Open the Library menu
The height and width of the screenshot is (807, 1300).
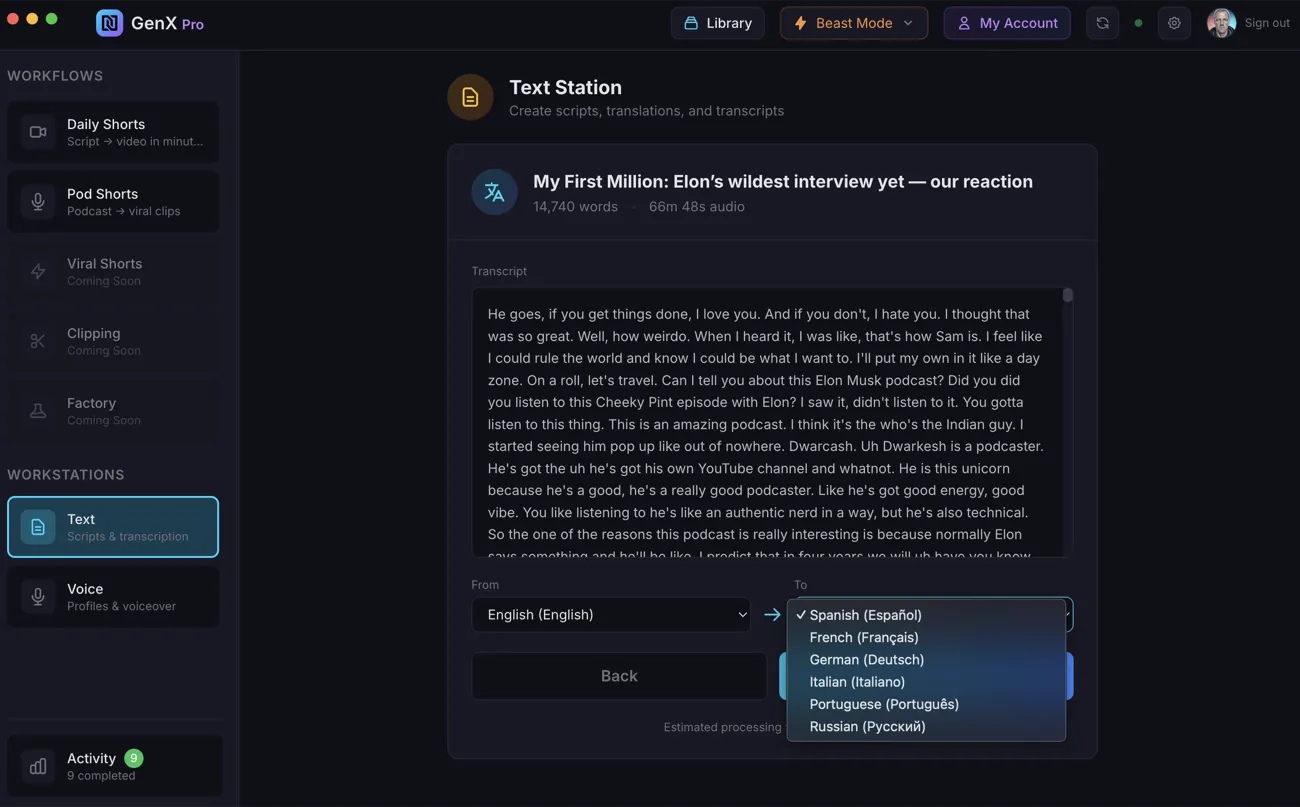point(717,22)
